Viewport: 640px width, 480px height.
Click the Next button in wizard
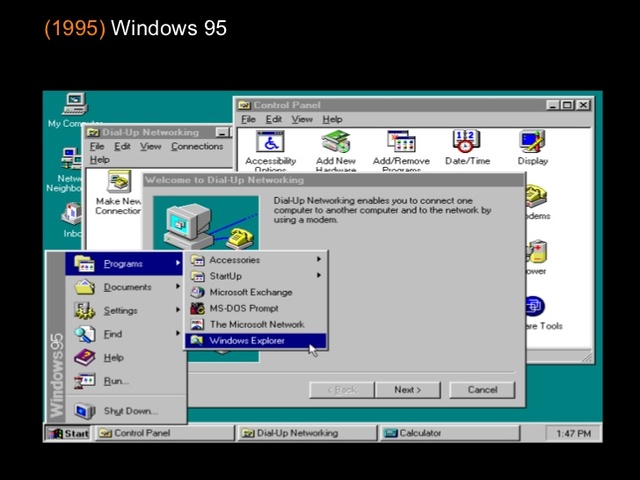click(408, 390)
